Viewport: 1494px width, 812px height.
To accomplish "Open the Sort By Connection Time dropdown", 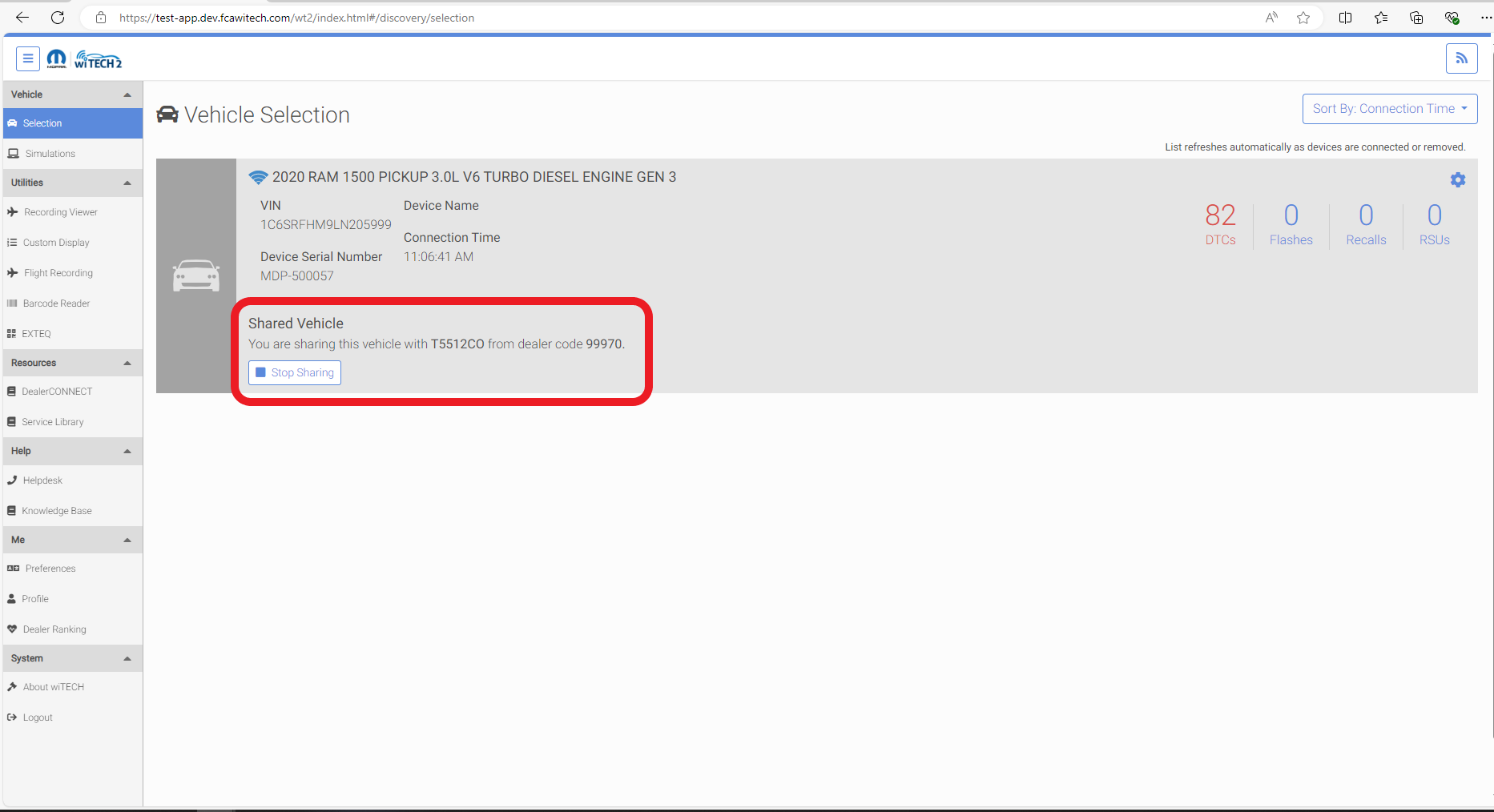I will tap(1390, 109).
